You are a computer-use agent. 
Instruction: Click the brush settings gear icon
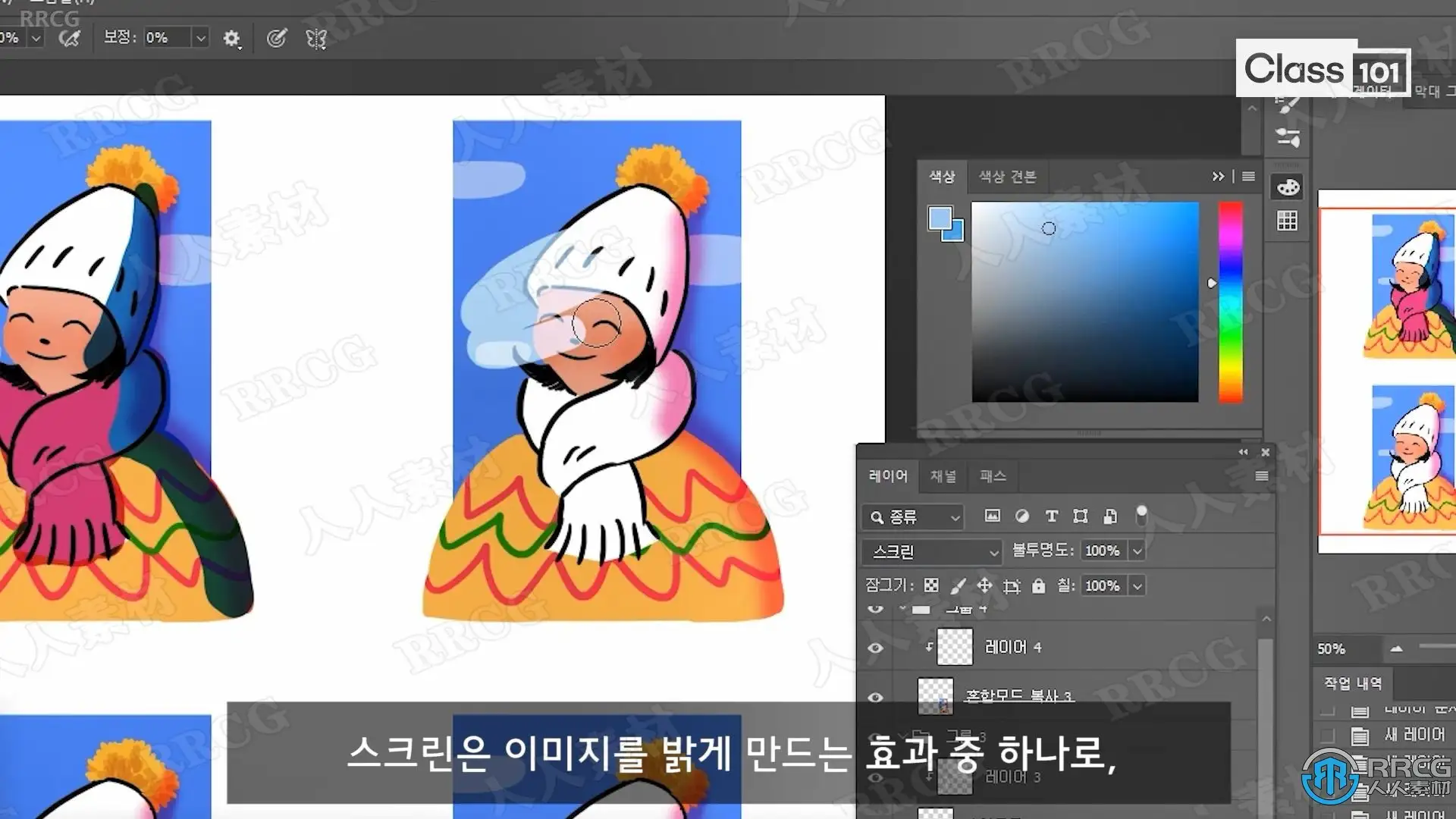231,38
